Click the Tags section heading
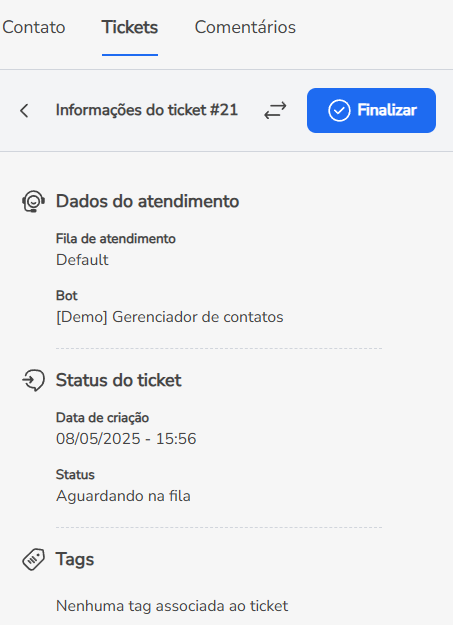The image size is (453, 625). point(75,559)
